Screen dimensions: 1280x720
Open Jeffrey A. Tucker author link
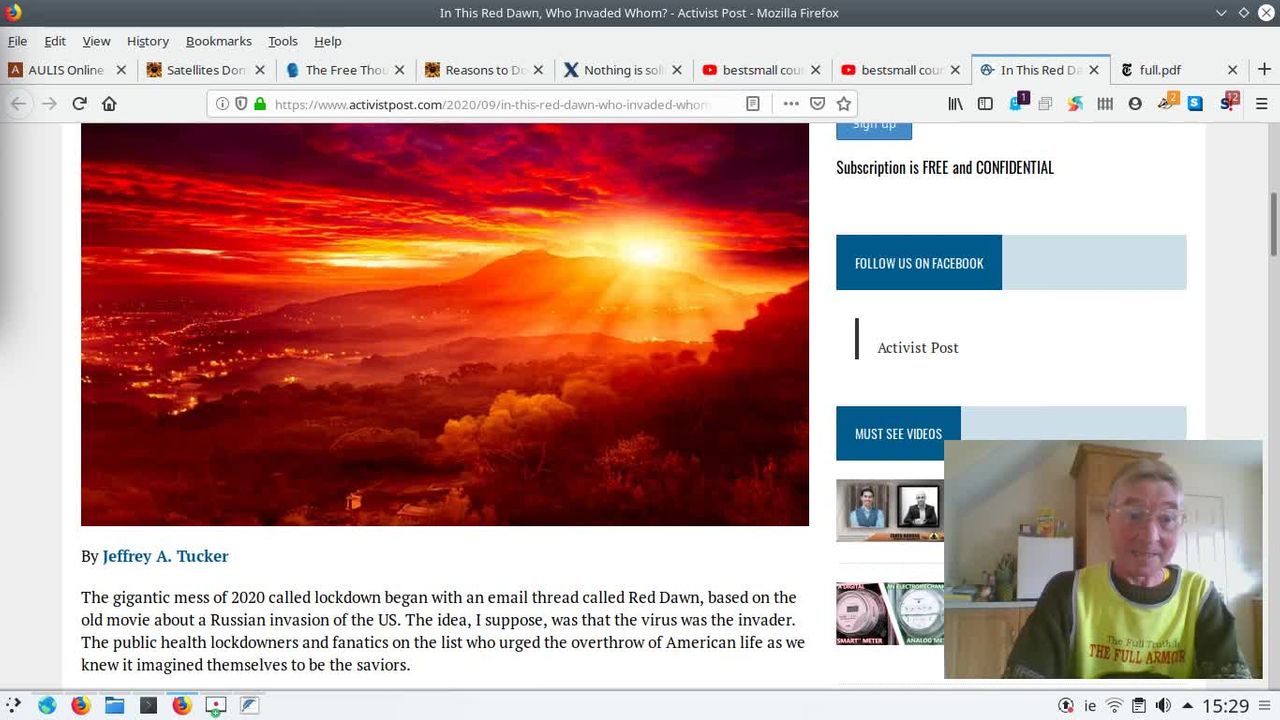tap(165, 556)
